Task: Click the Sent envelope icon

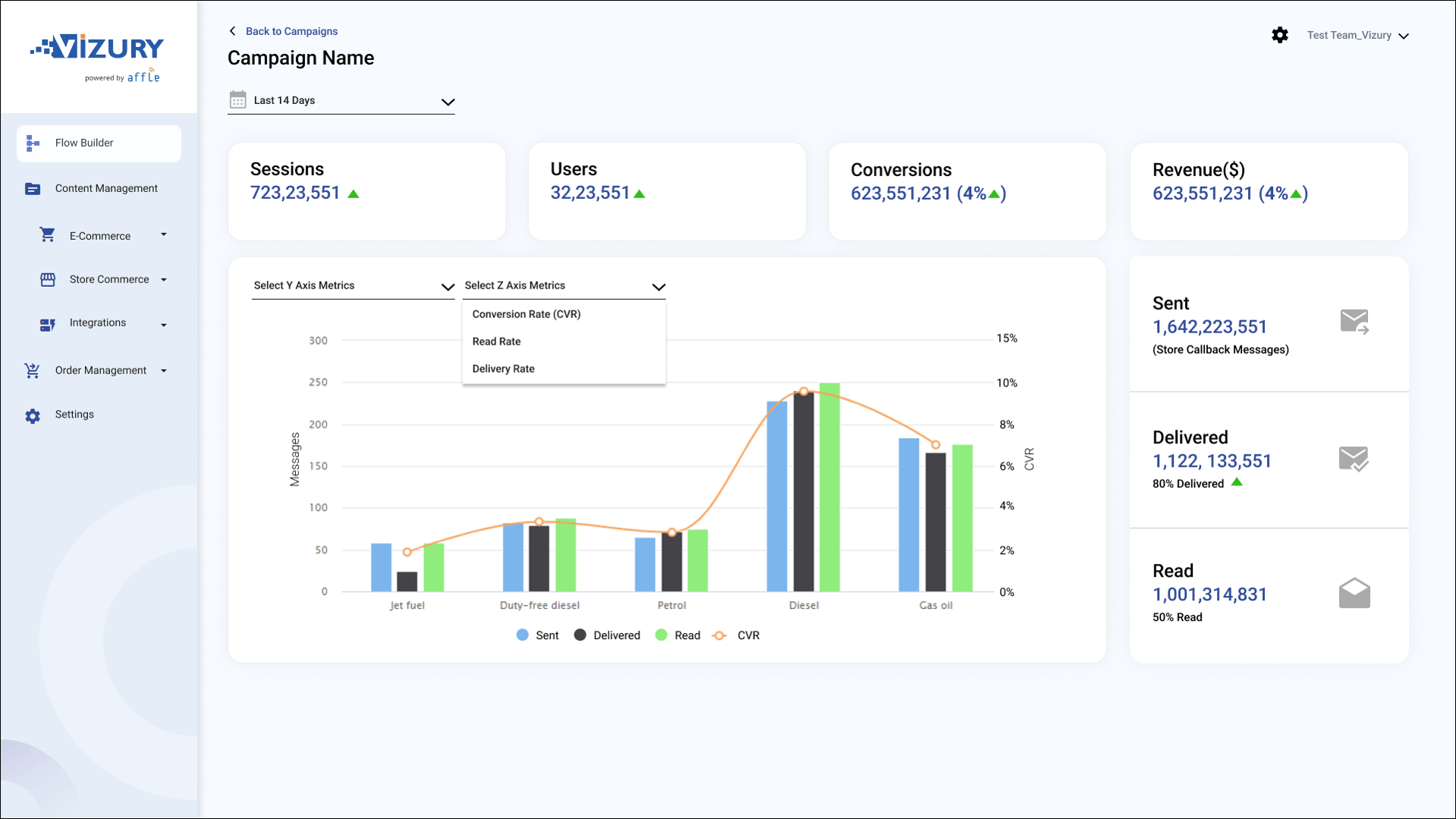Action: (x=1354, y=322)
